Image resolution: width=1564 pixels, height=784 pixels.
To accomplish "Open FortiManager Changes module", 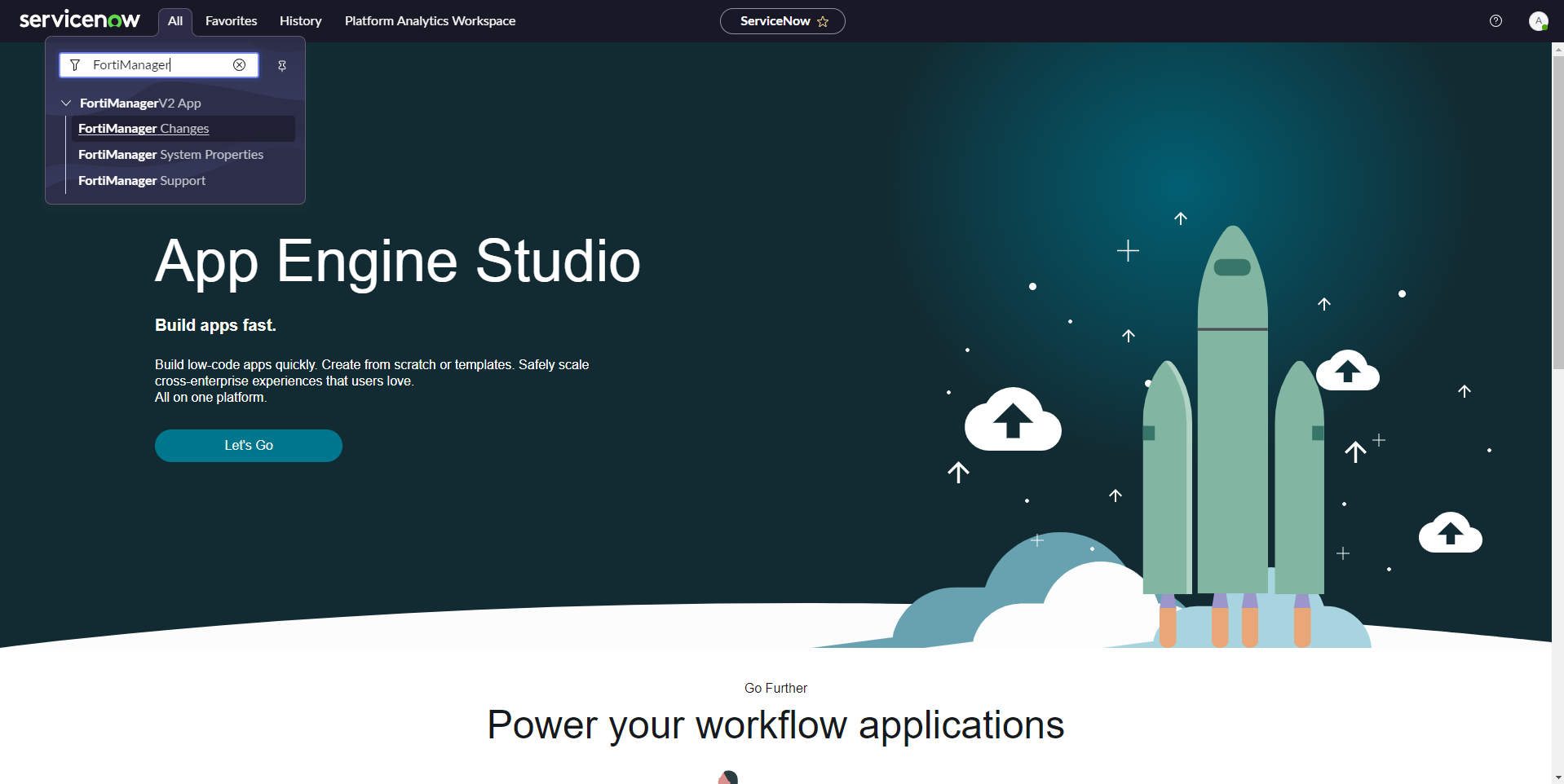I will coord(144,129).
